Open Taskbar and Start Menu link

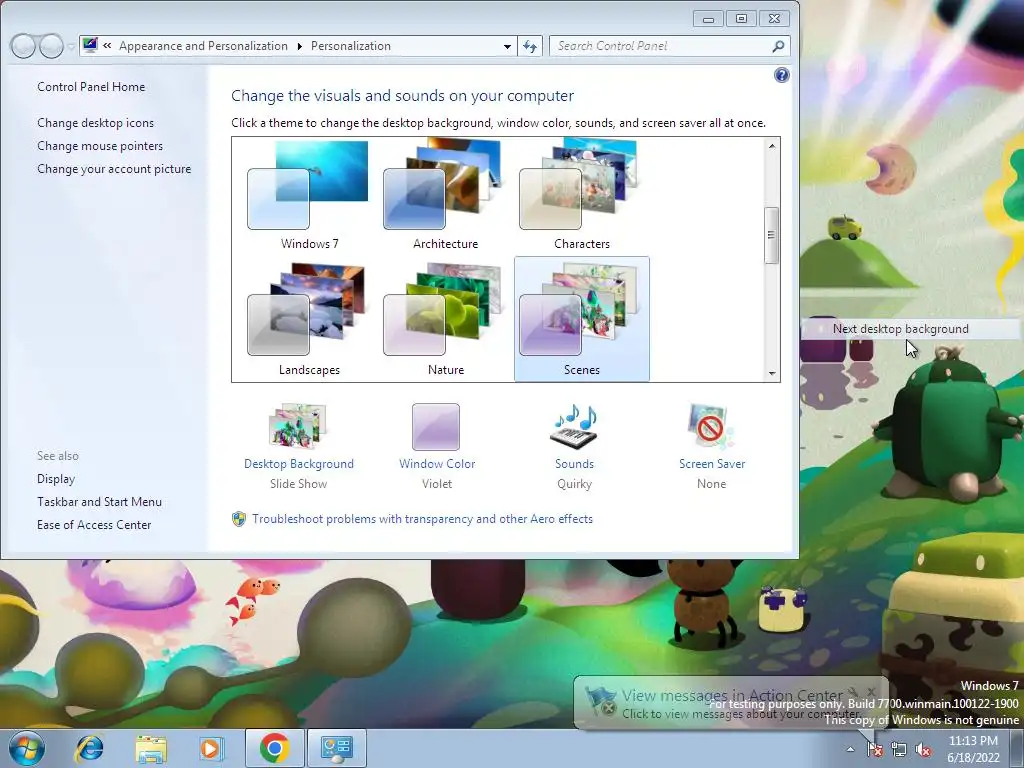pyautogui.click(x=99, y=502)
